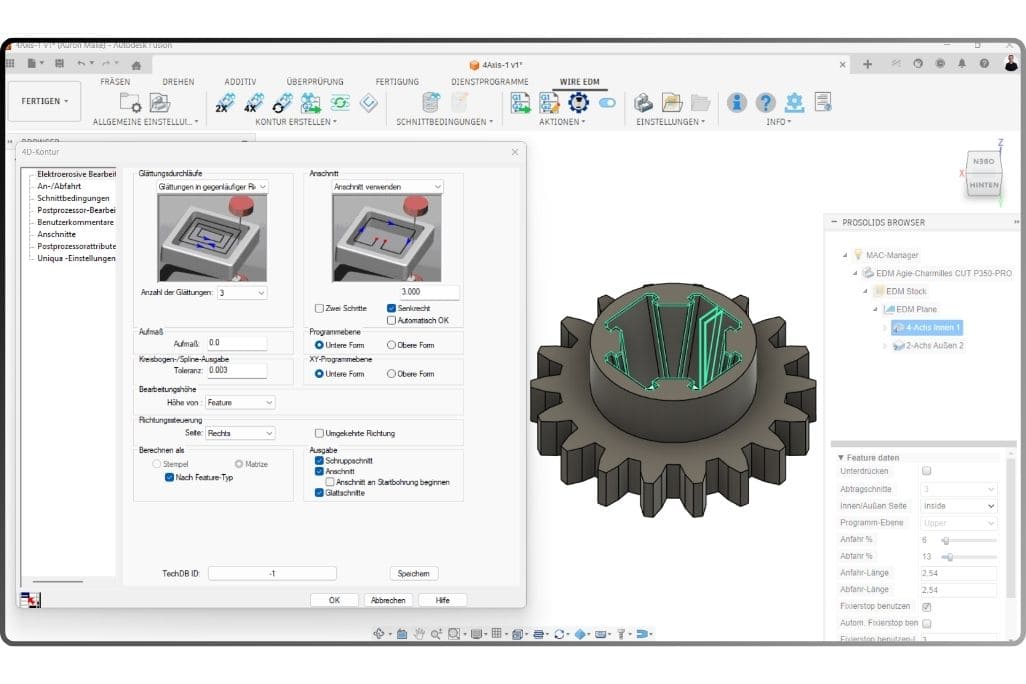Open the Höhe von Feature dropdown
The width and height of the screenshot is (1026, 684).
(x=240, y=403)
